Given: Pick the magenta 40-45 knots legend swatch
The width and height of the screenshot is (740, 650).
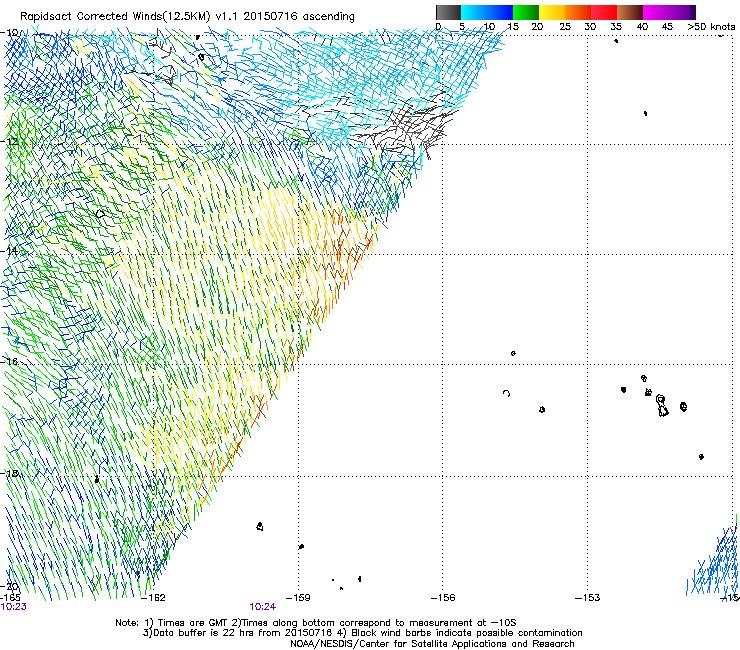Looking at the screenshot, I should (656, 12).
